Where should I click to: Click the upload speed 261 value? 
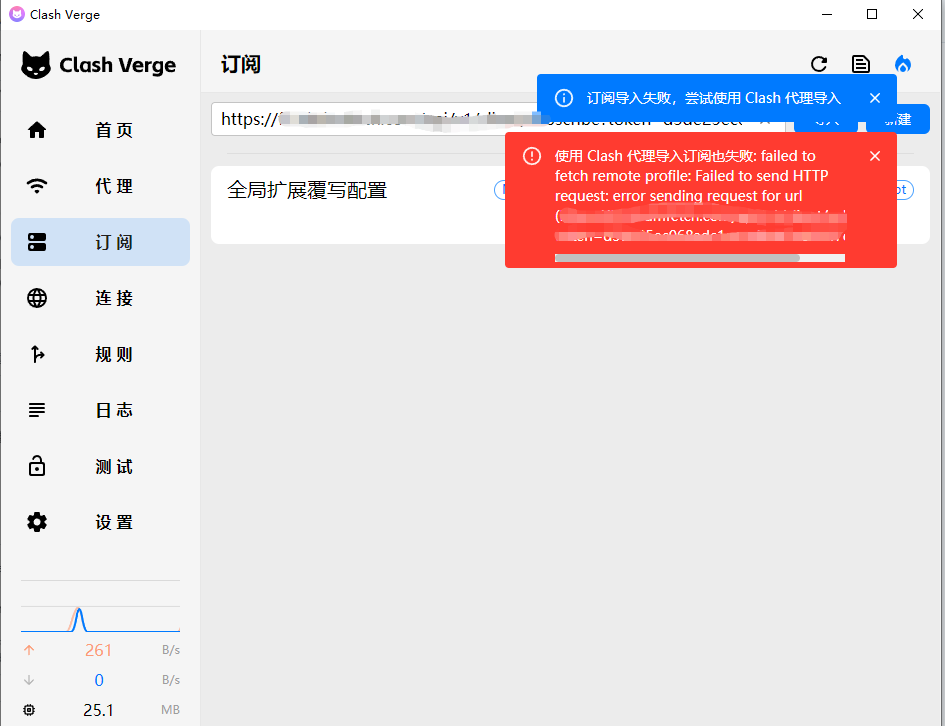click(x=98, y=650)
